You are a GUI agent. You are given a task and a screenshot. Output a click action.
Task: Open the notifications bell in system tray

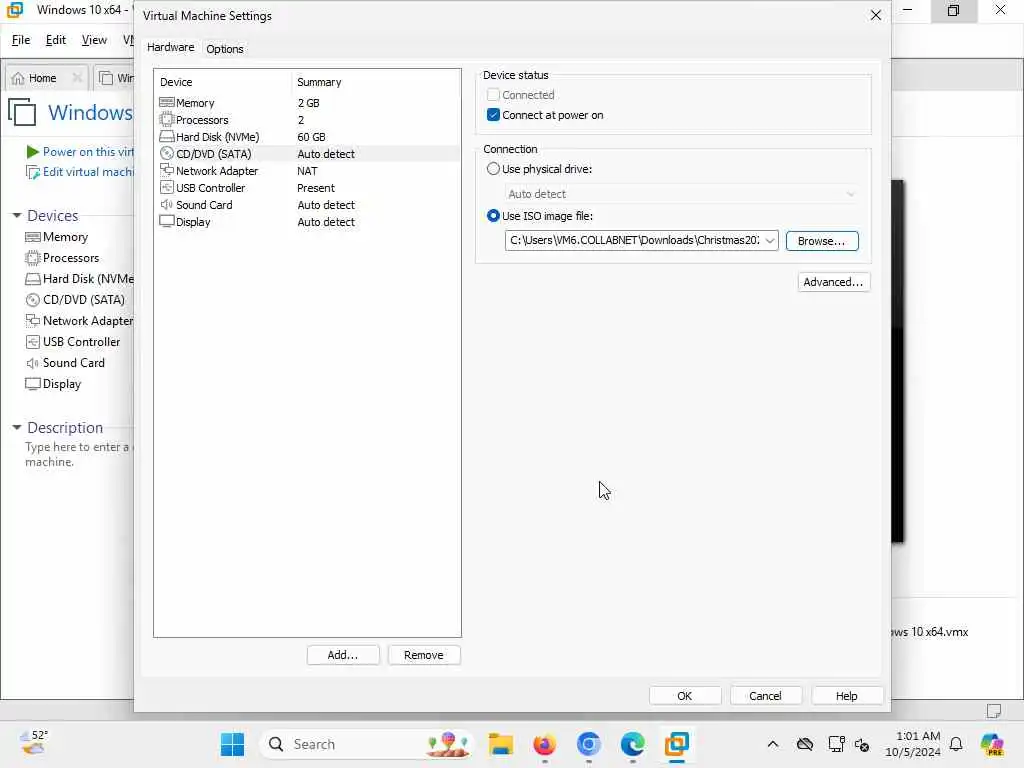(956, 744)
